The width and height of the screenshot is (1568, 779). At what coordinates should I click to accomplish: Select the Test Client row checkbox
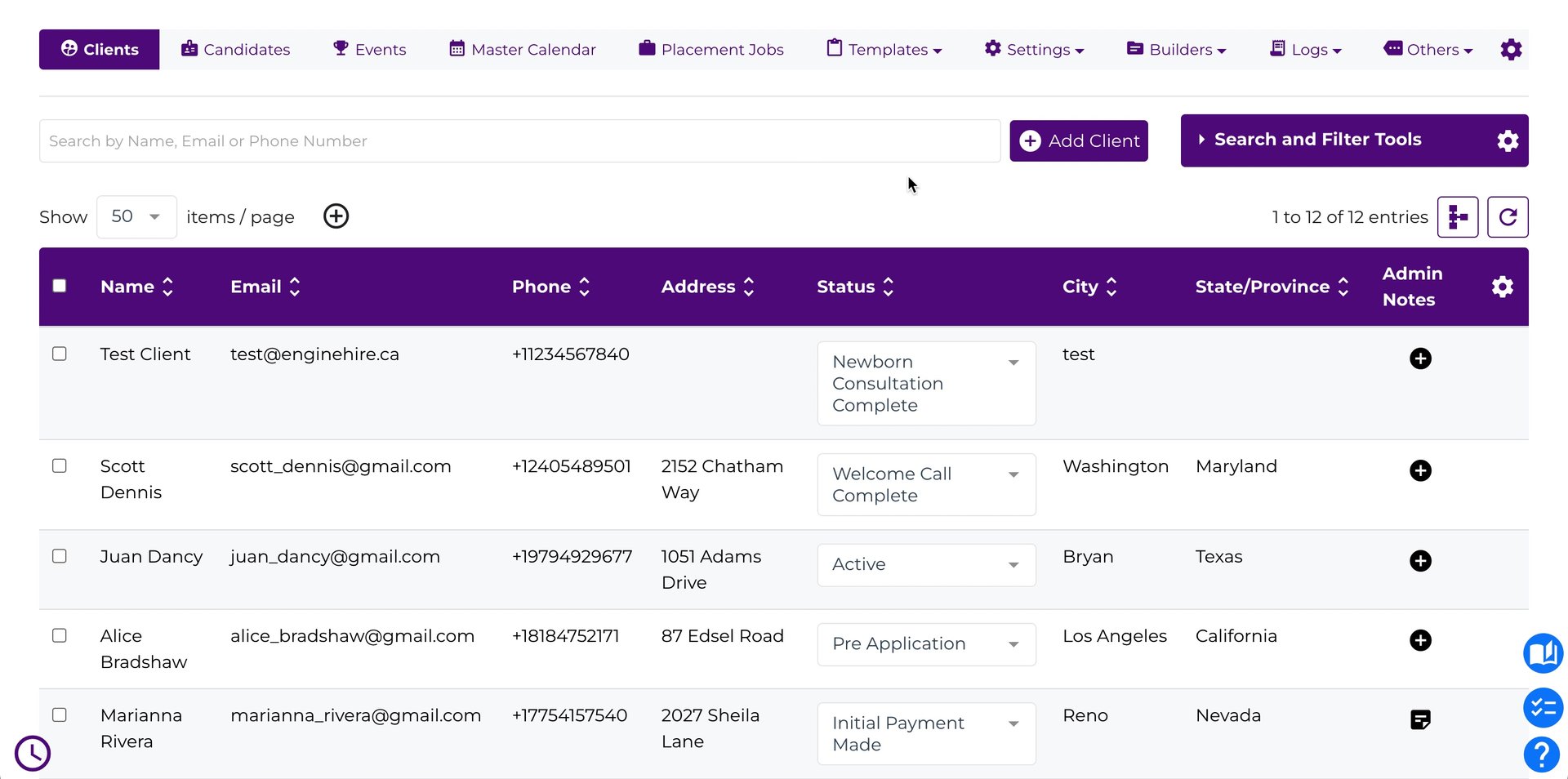[x=60, y=354]
